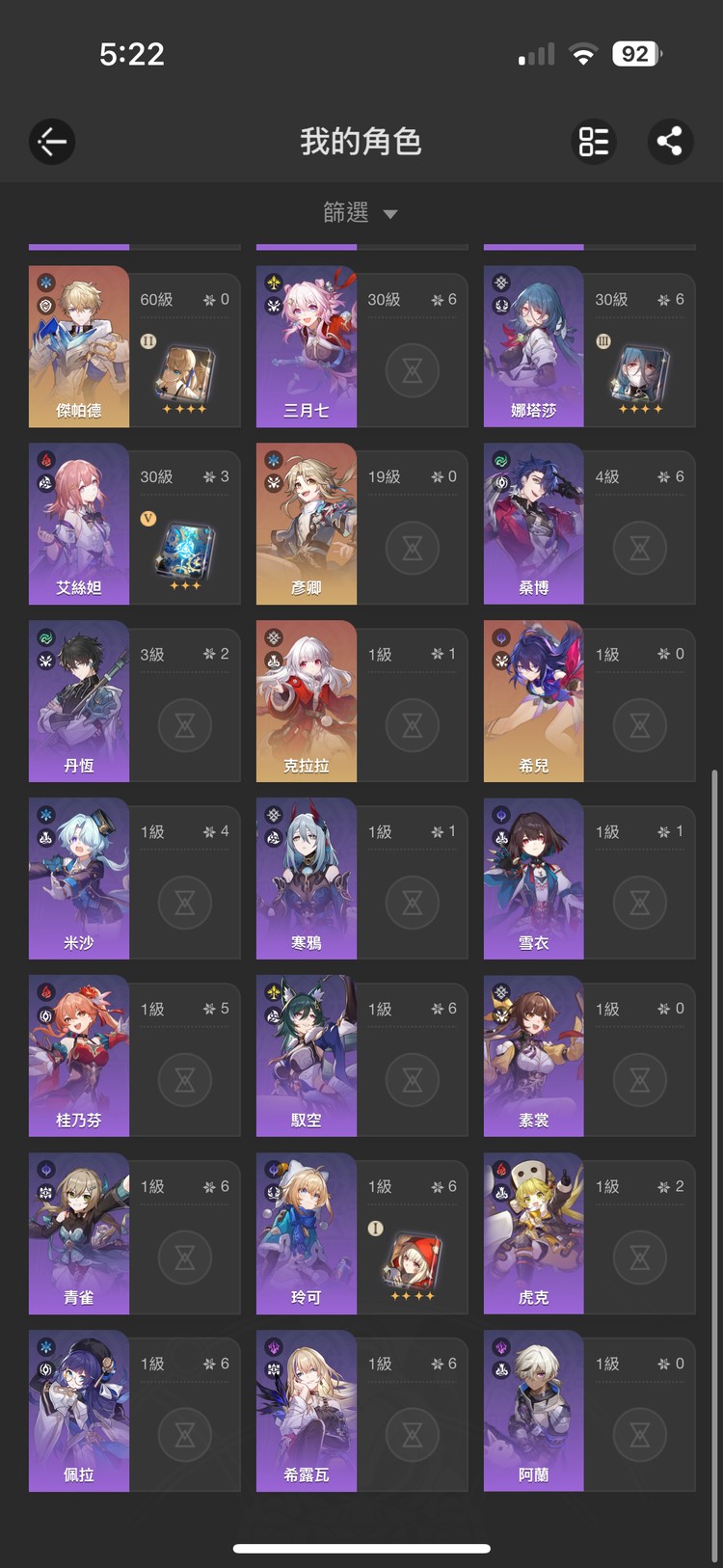723x1568 pixels.
Task: Tap empty light cone slot for 虎克
Action: tap(640, 1257)
